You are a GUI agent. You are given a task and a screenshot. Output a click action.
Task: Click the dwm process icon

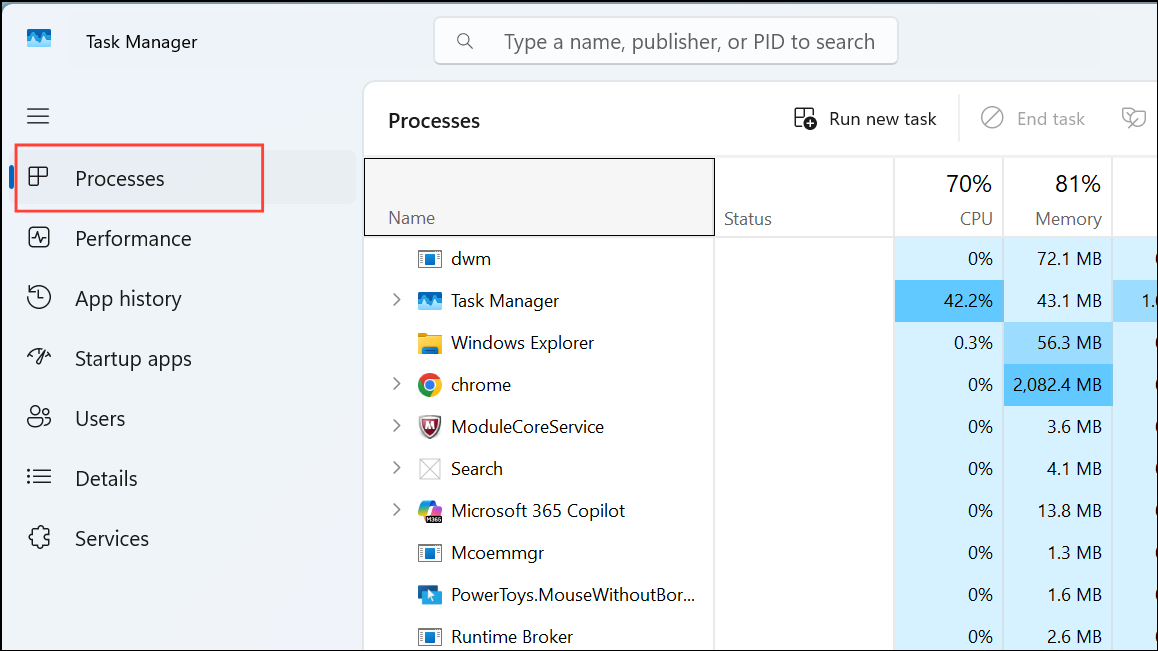point(430,259)
